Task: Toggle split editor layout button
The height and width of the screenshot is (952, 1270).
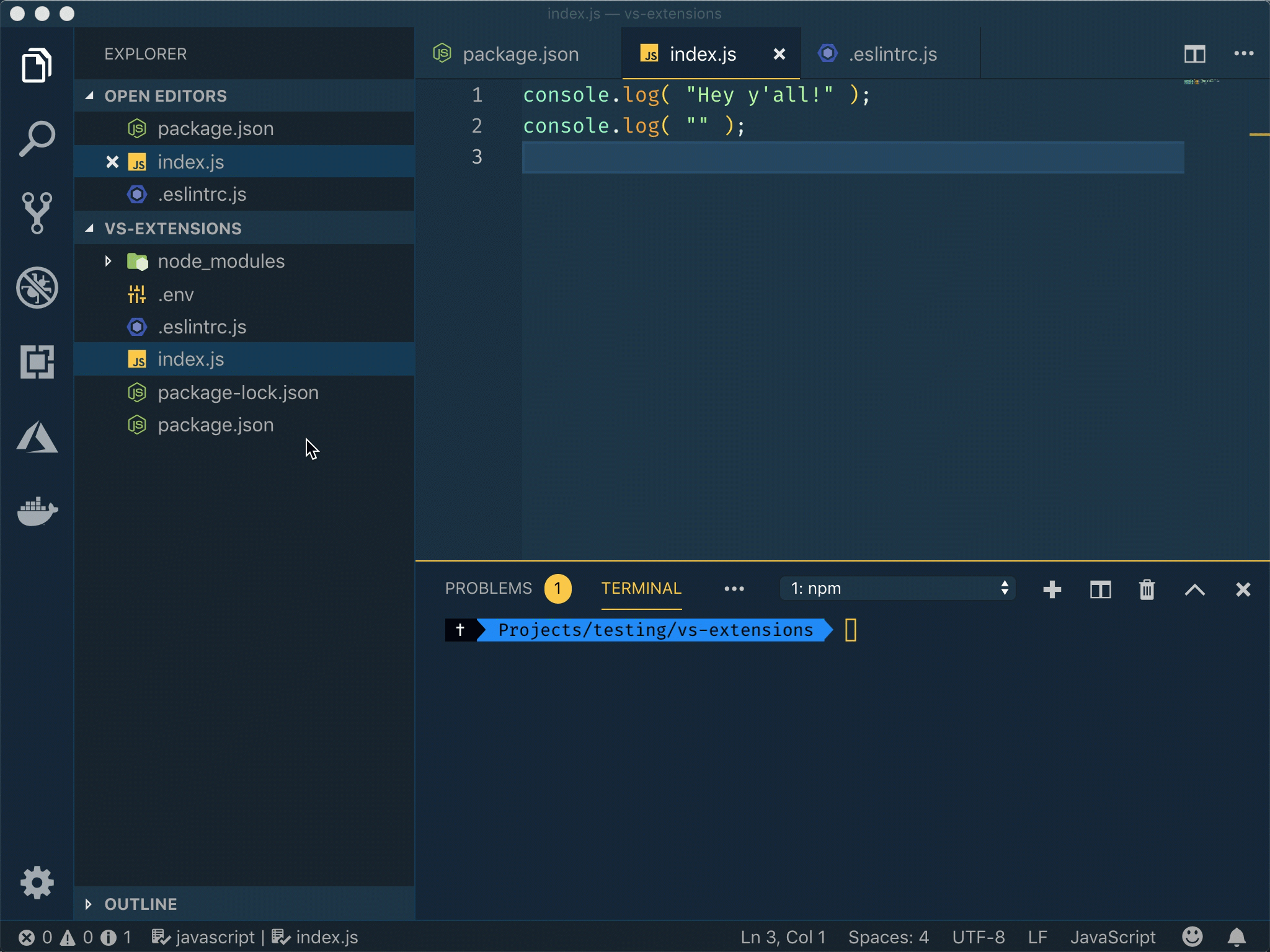Action: pyautogui.click(x=1194, y=55)
